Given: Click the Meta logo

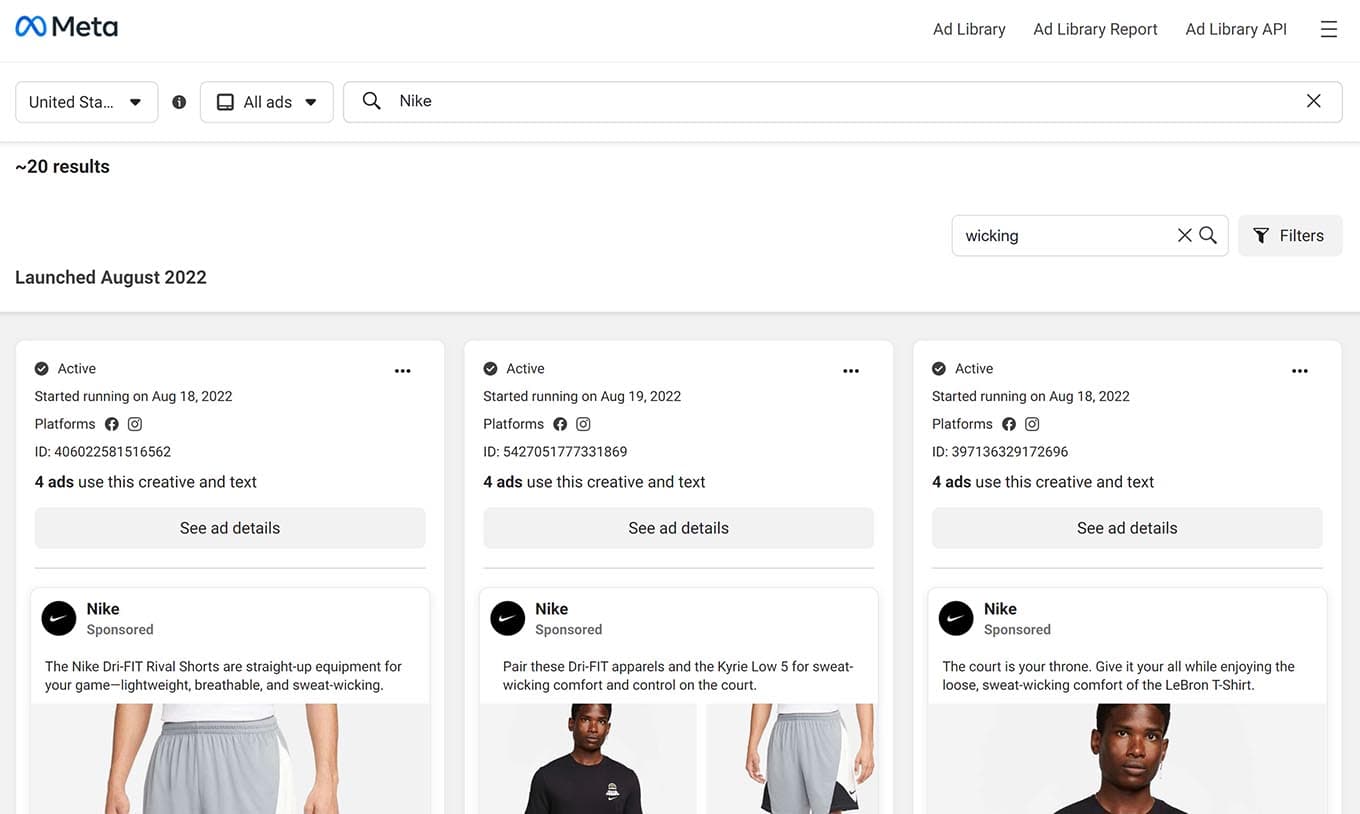Looking at the screenshot, I should point(67,27).
